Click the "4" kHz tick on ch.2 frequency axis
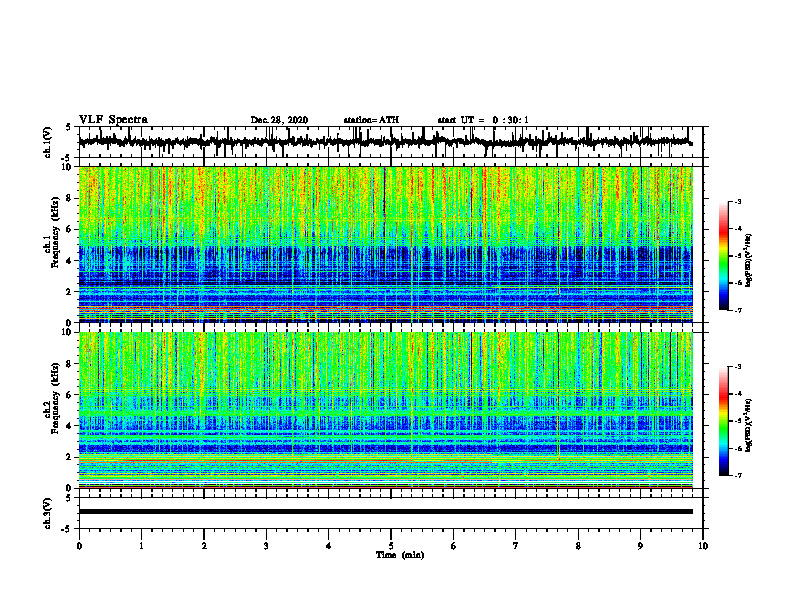The width and height of the screenshot is (792, 612). click(69, 426)
